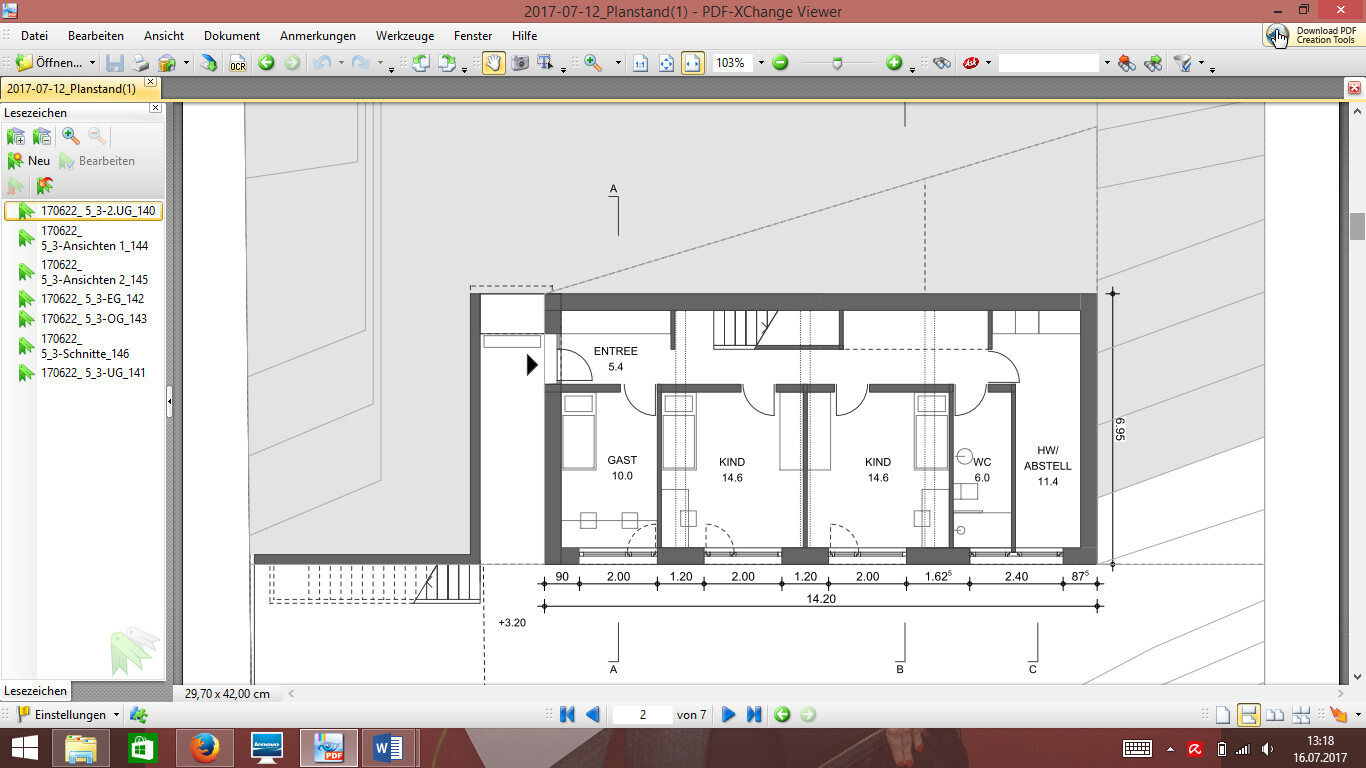
Task: Open the Werkzeuge menu
Action: click(405, 36)
